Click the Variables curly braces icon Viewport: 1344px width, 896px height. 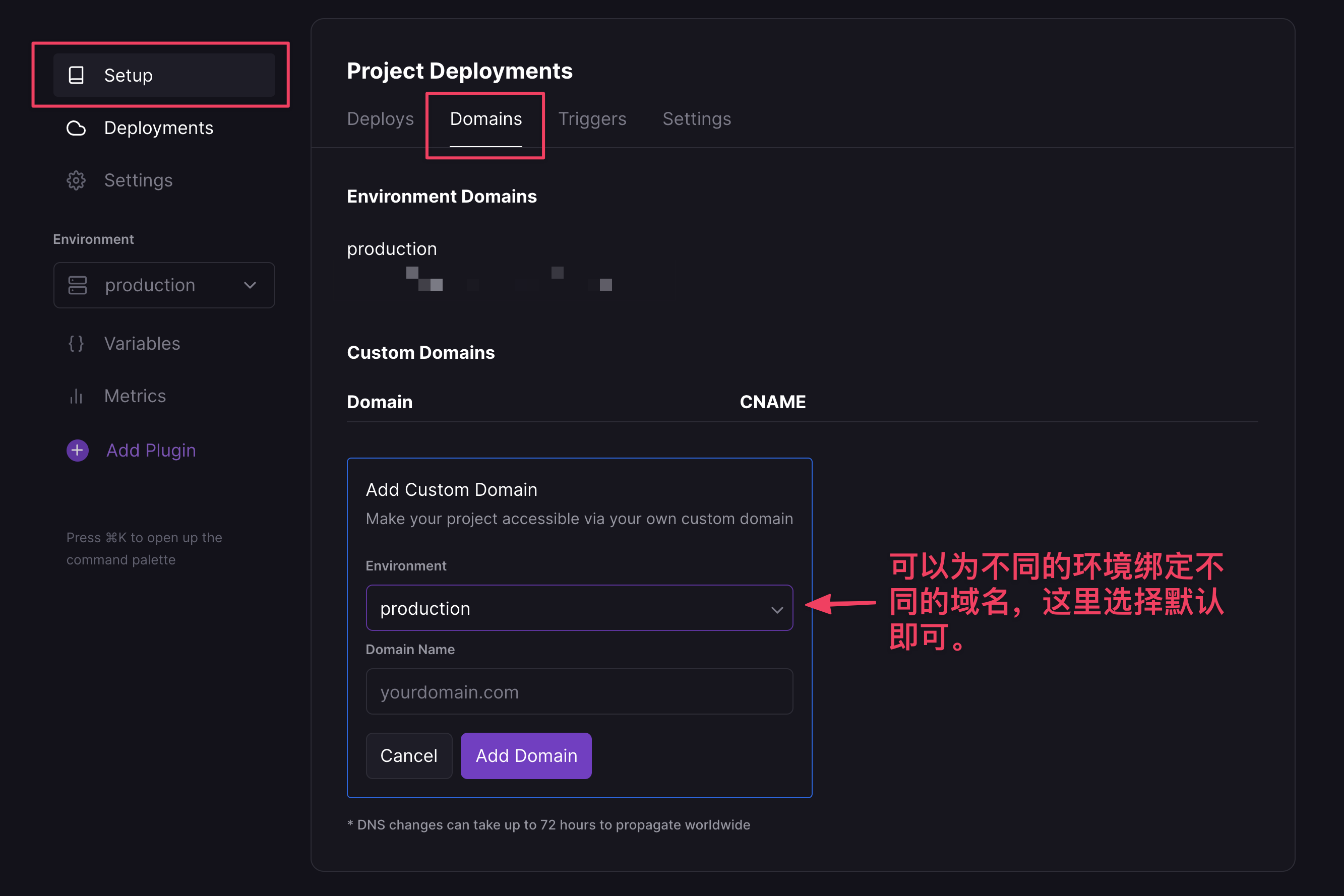76,343
